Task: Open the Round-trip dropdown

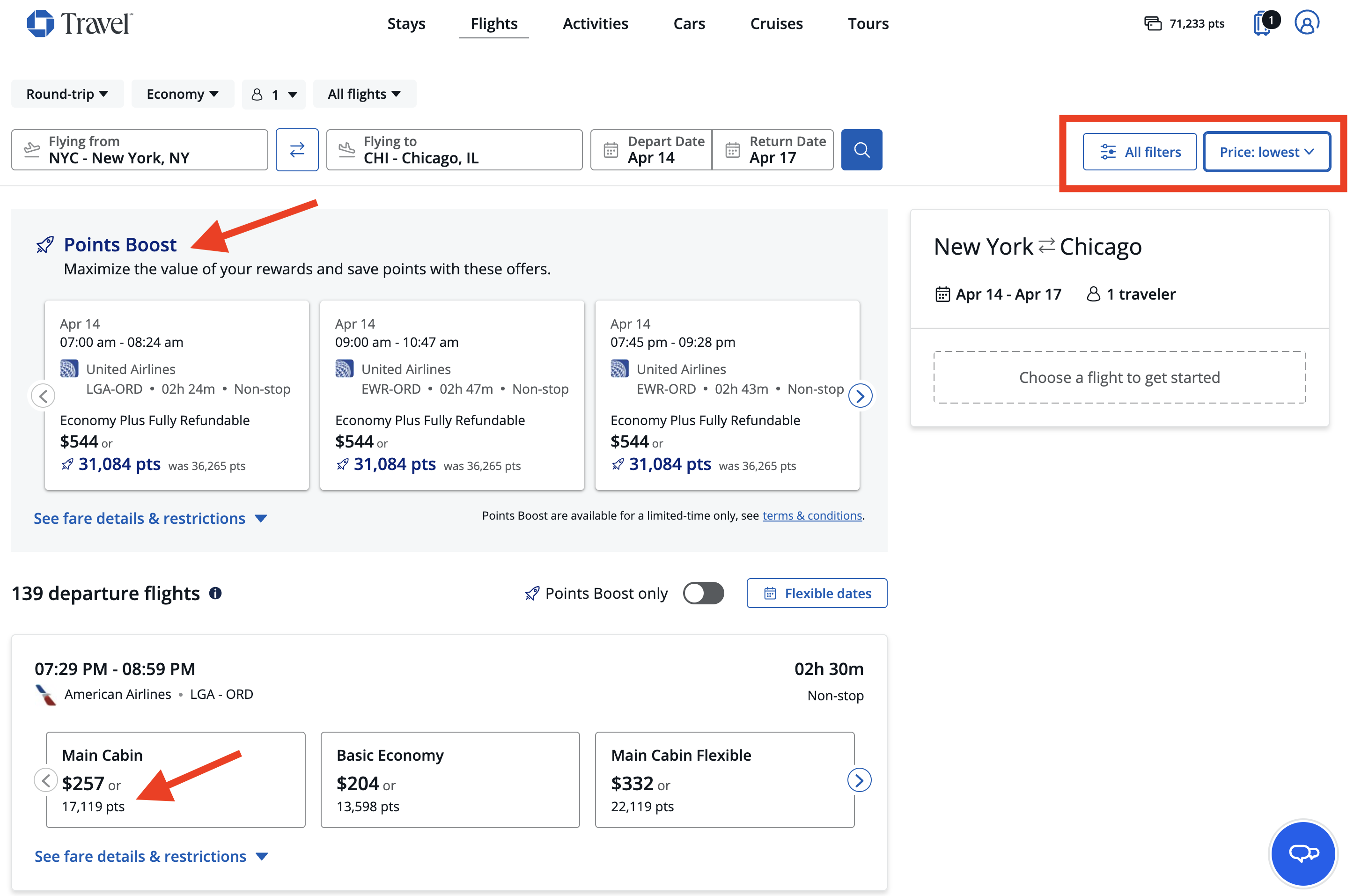Action: (x=67, y=94)
